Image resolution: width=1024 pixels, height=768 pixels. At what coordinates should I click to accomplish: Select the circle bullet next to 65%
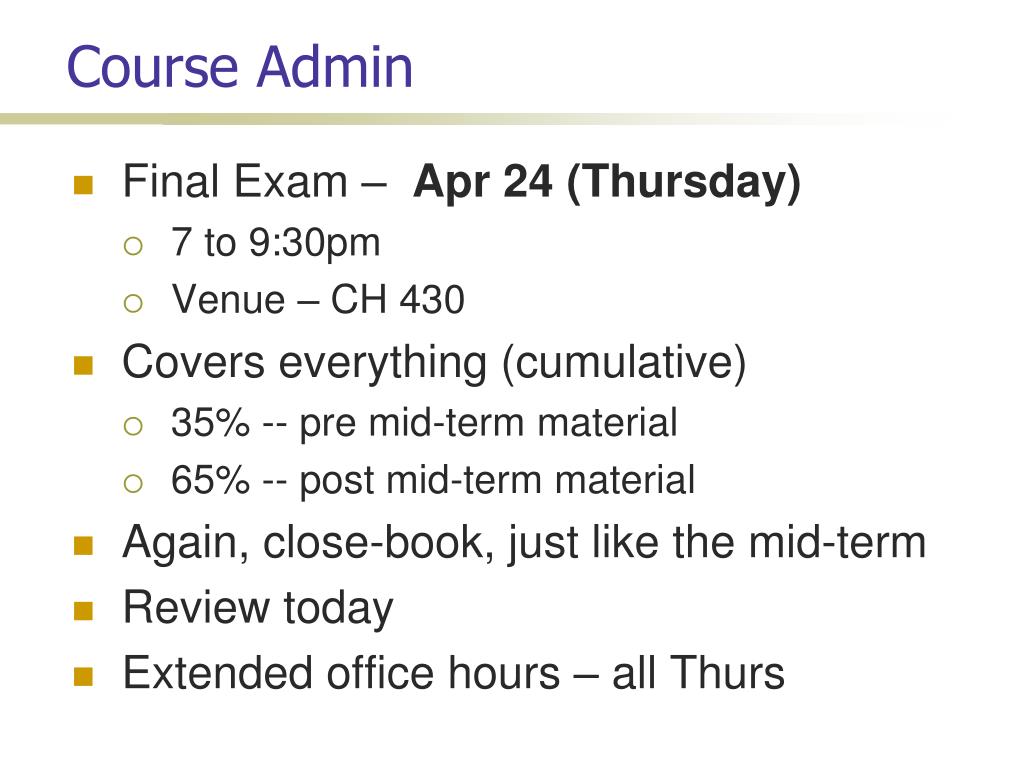coord(133,483)
